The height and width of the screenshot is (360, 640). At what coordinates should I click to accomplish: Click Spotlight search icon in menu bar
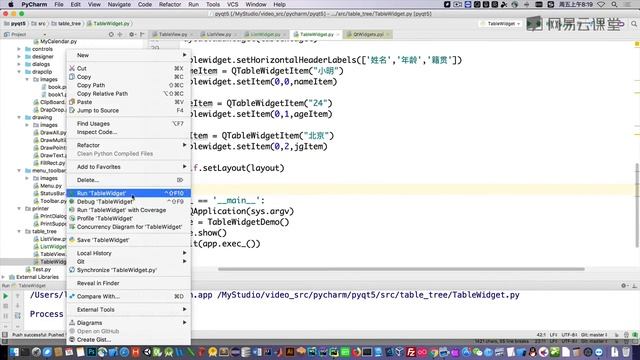coord(614,4)
